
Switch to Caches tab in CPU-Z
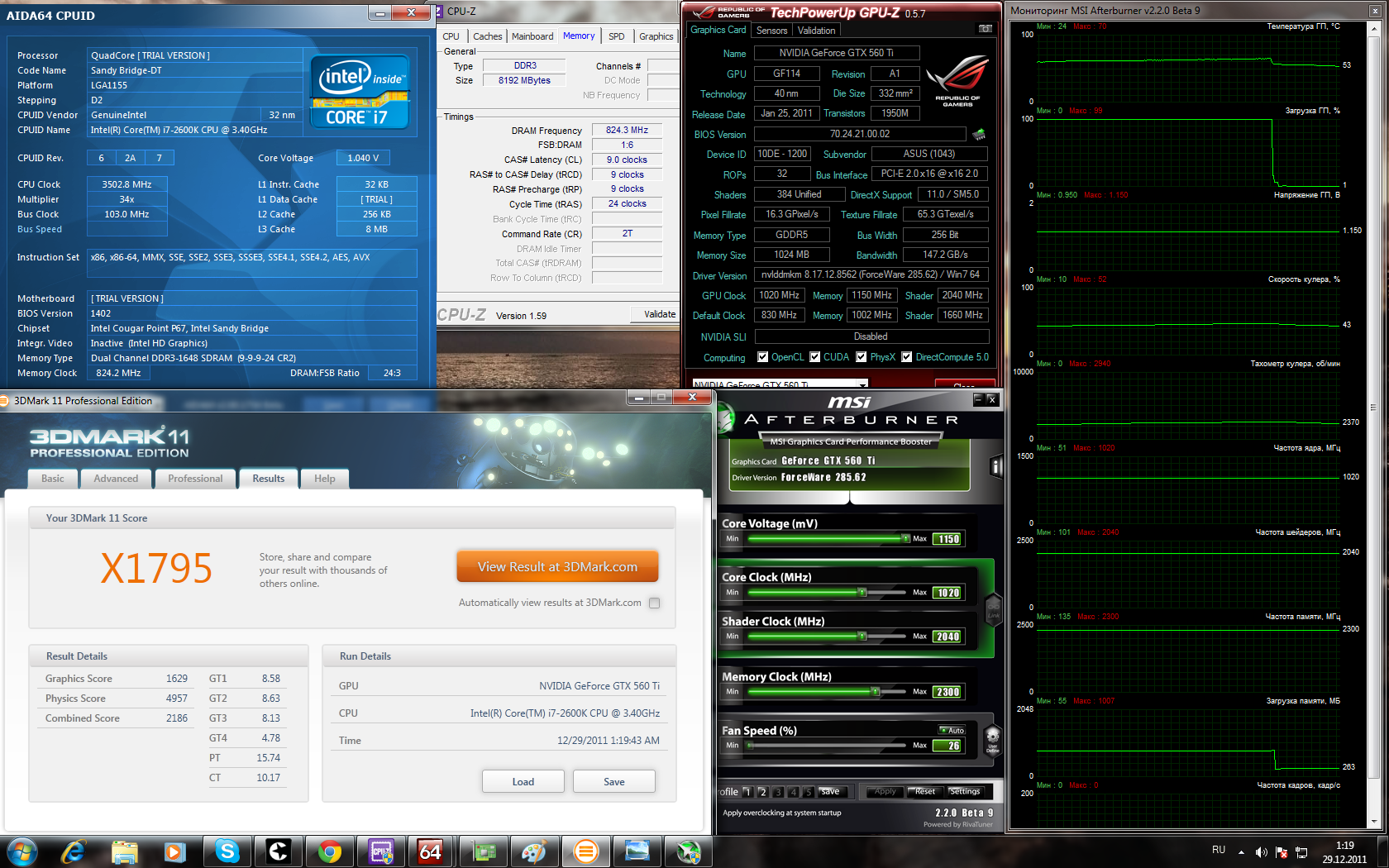click(x=487, y=36)
